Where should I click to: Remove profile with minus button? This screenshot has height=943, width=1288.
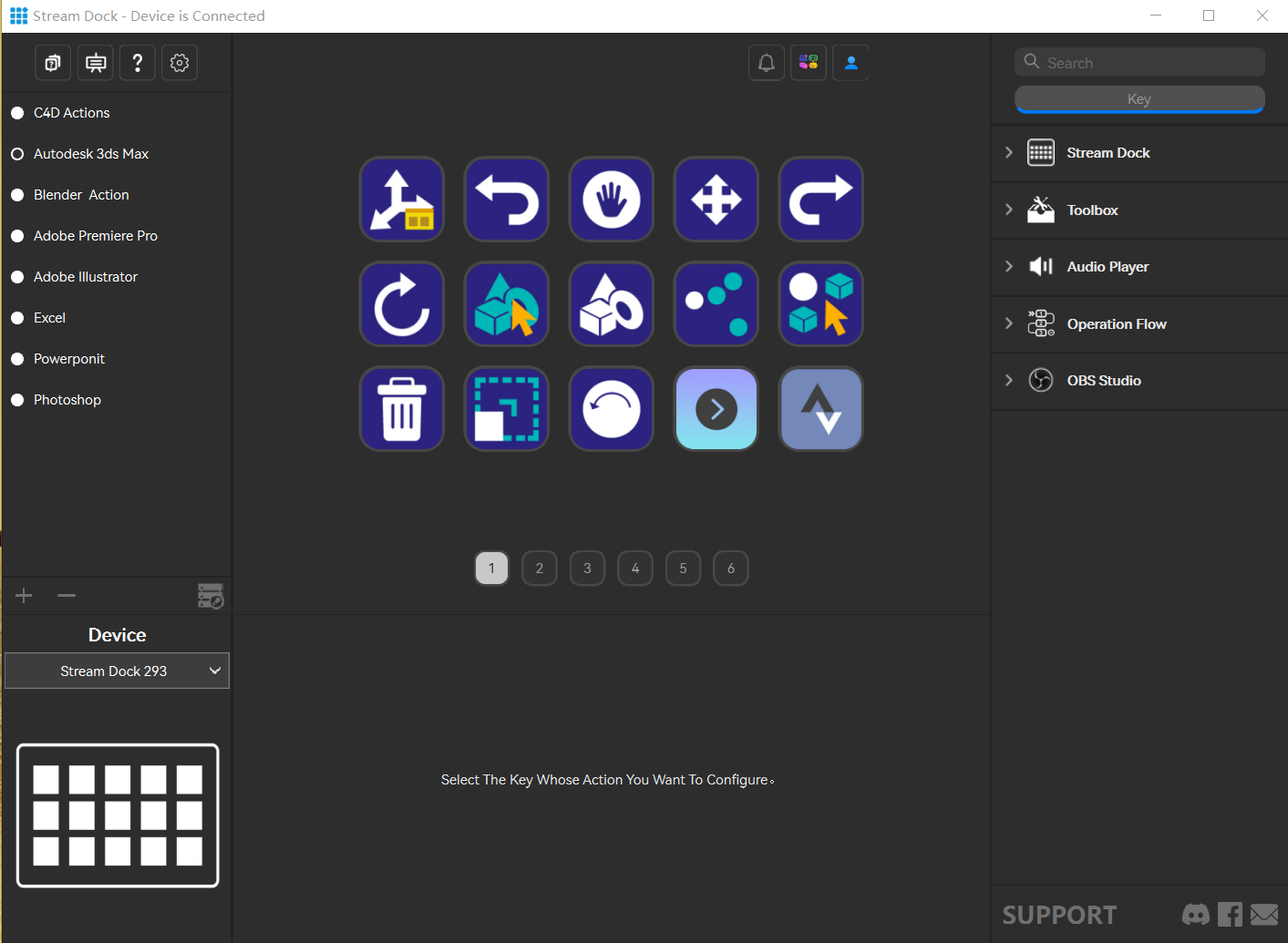pos(67,596)
